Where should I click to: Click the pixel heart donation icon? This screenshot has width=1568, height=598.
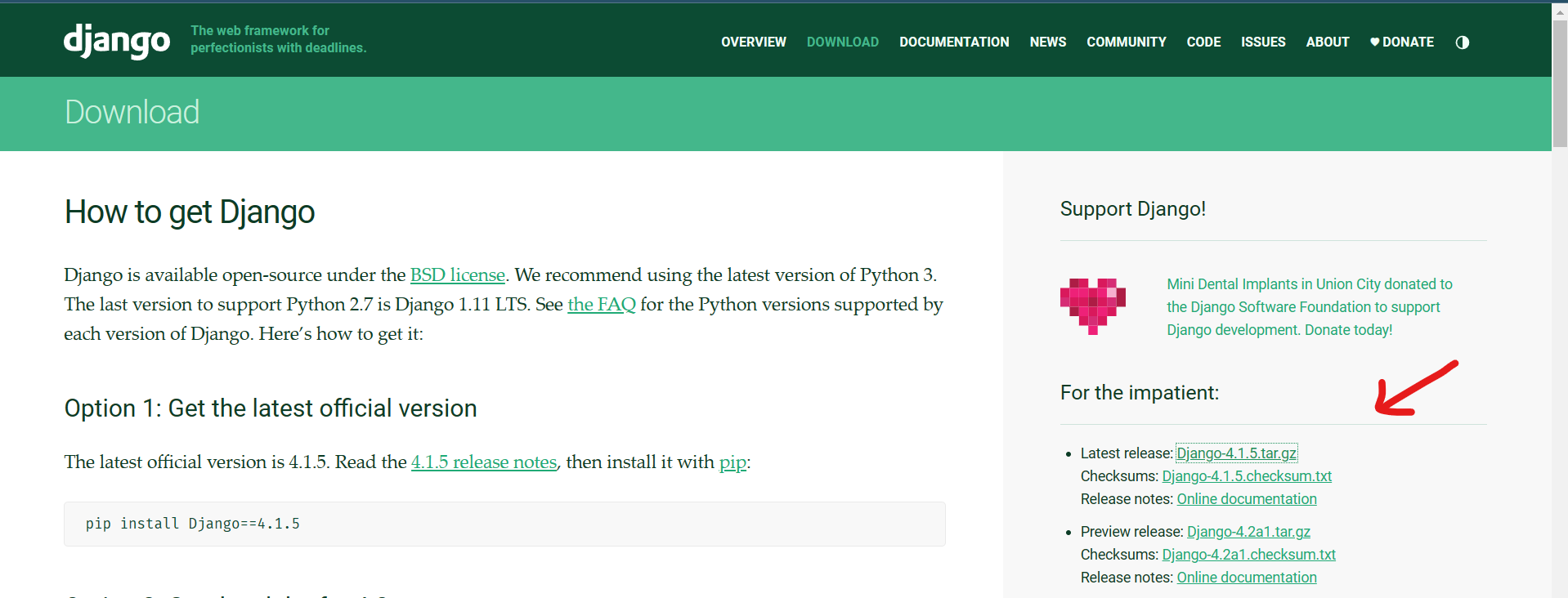[x=1092, y=306]
